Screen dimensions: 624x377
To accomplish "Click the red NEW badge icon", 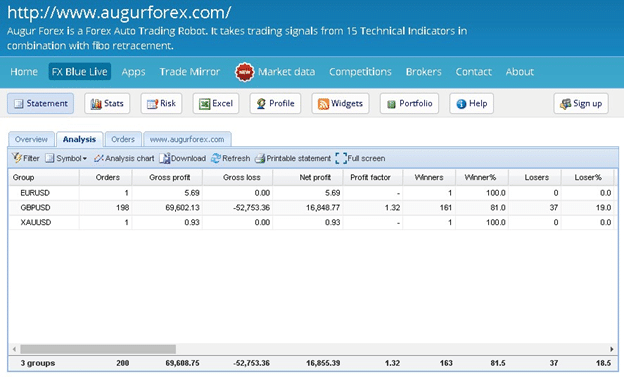I will coord(244,72).
